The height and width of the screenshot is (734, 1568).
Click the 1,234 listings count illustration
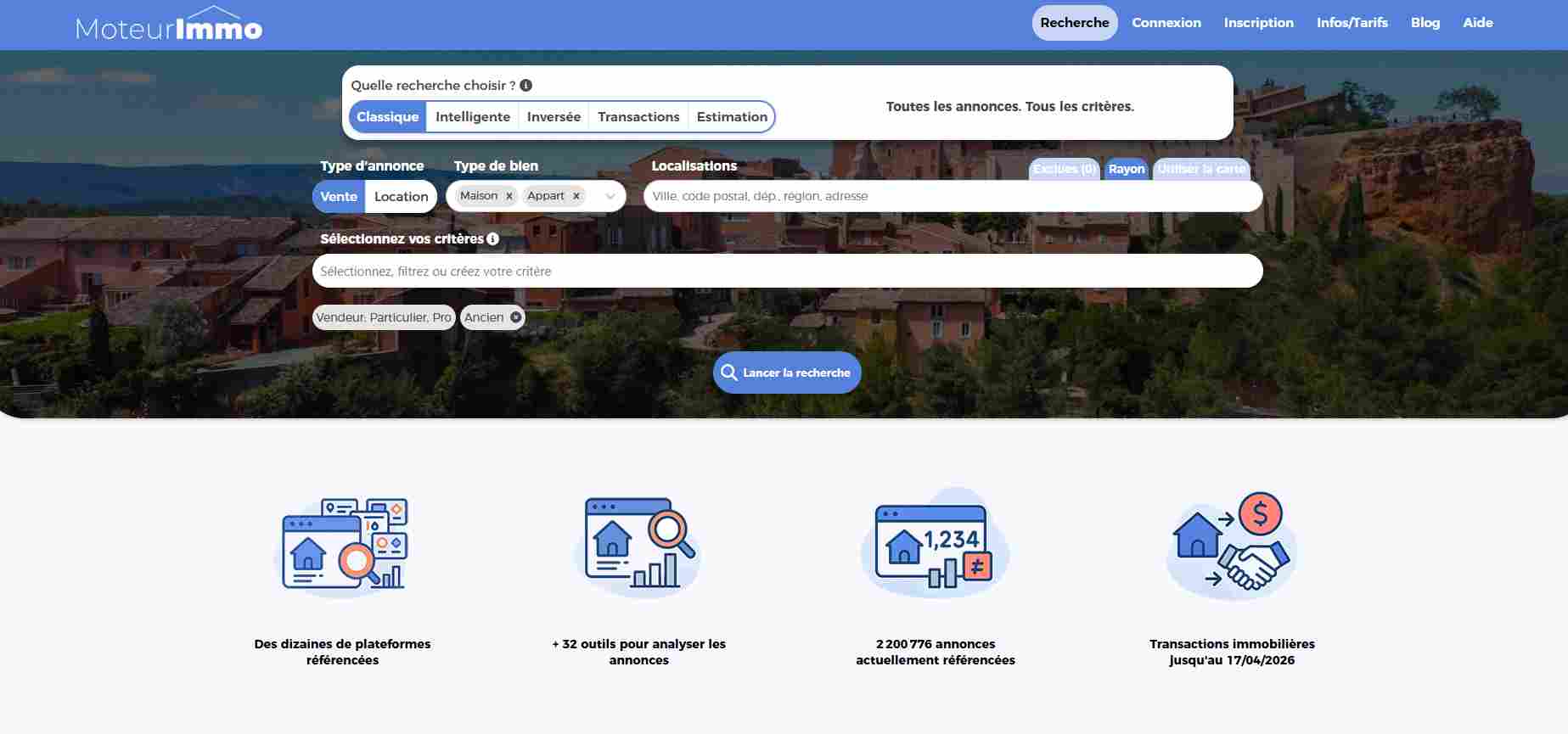tap(935, 543)
